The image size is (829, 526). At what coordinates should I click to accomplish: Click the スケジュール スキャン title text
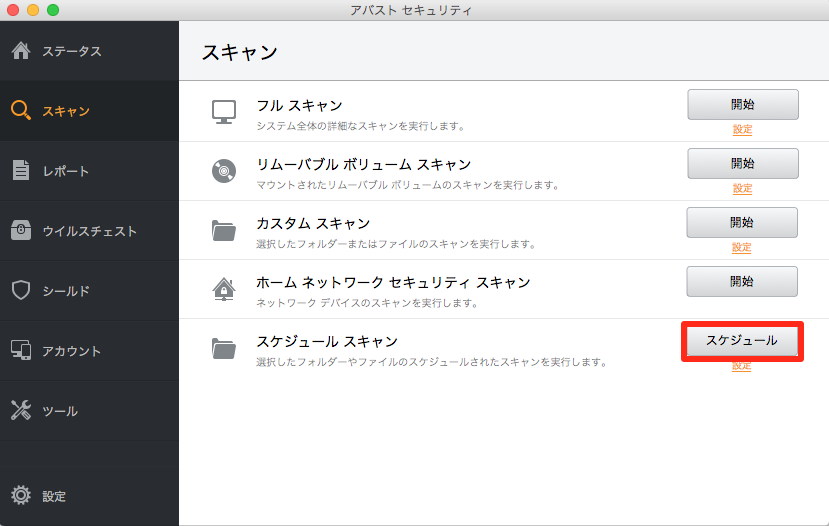pos(327,342)
